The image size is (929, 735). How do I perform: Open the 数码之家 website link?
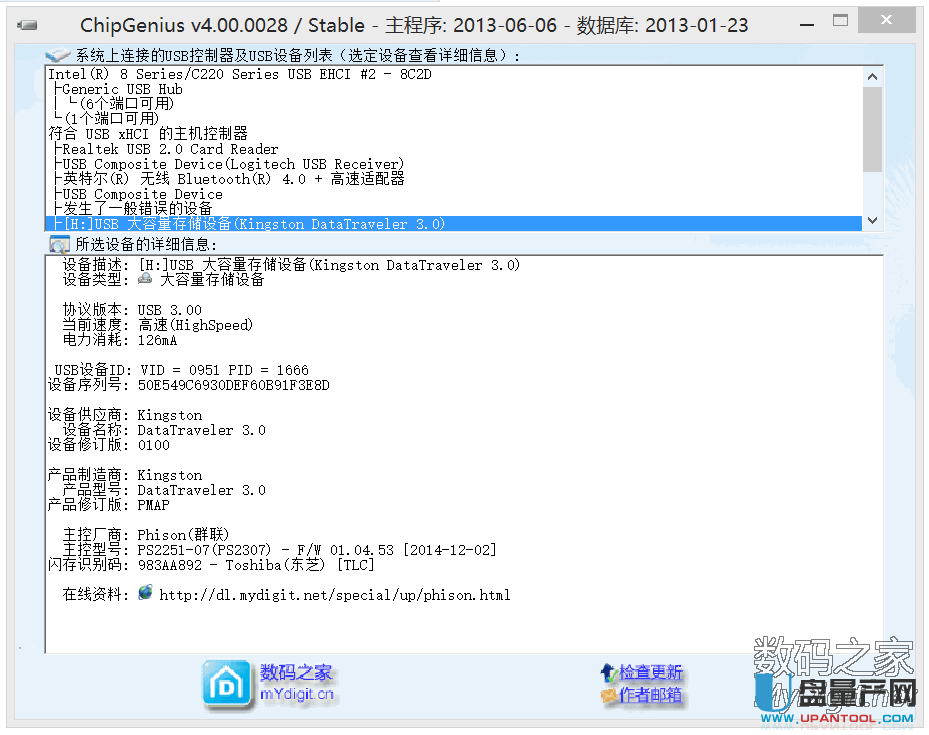[296, 673]
